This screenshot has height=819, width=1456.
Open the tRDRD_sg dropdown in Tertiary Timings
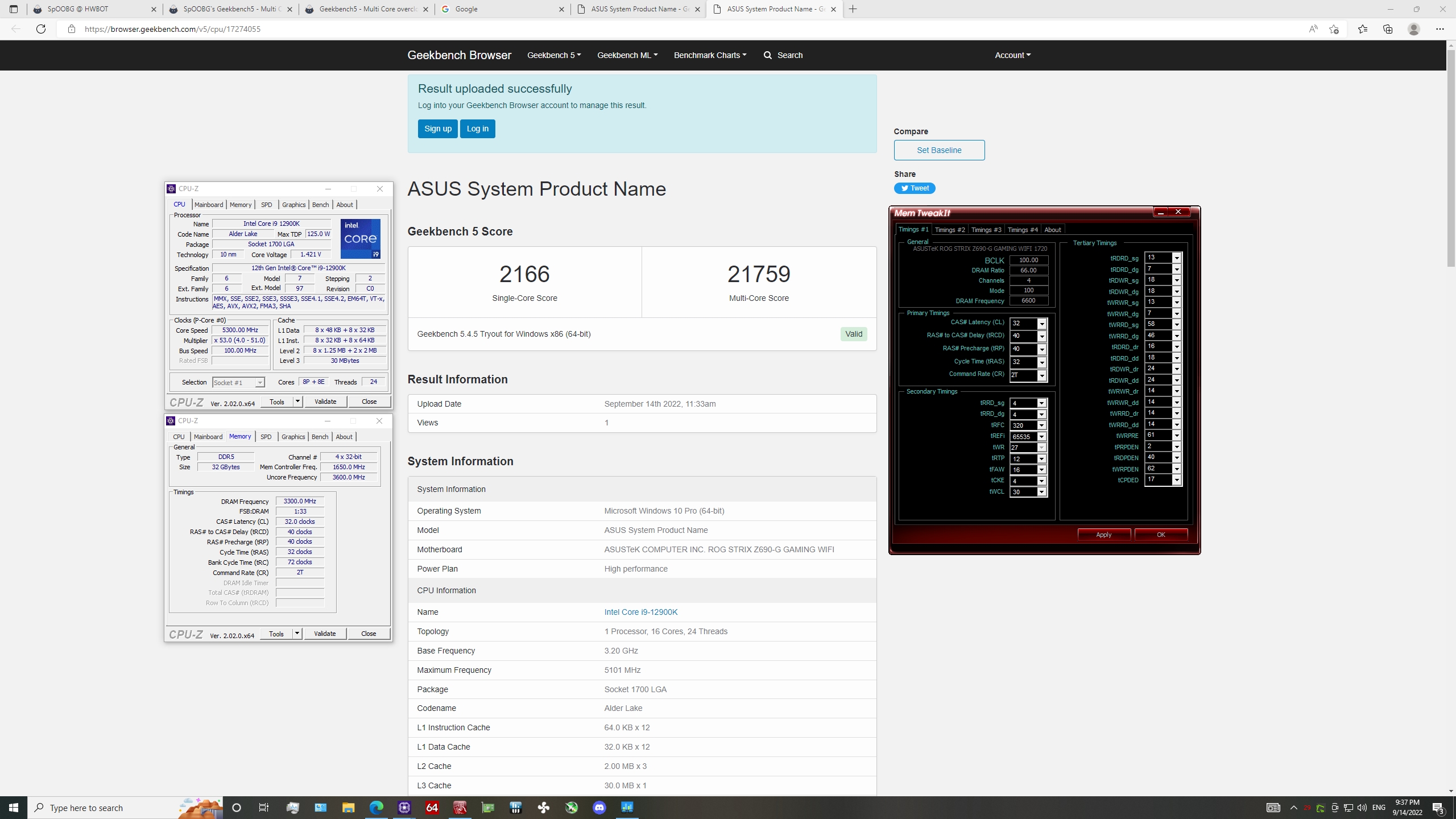(1177, 258)
